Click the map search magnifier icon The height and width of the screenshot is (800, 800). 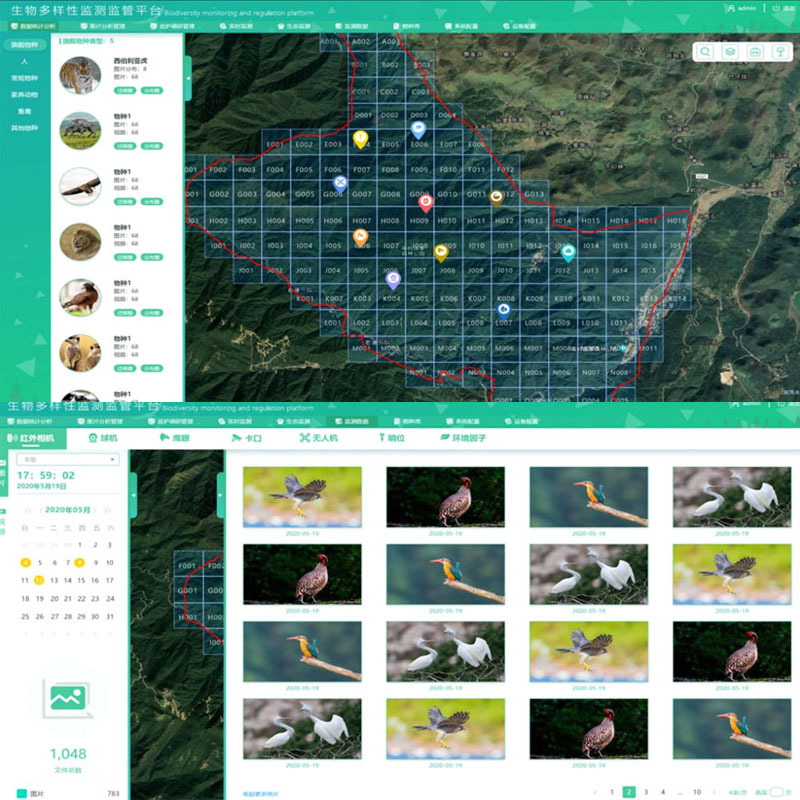coord(706,52)
